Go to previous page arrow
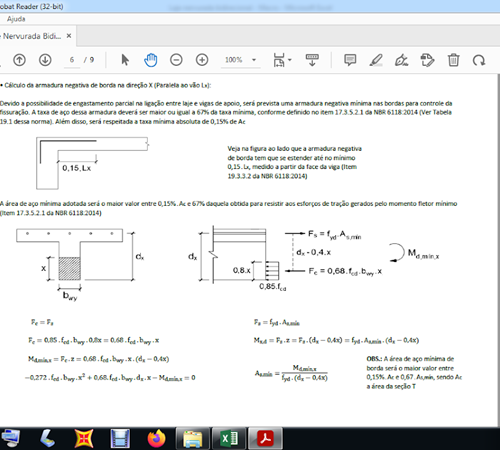Image resolution: width=500 pixels, height=450 pixels. (x=19, y=60)
